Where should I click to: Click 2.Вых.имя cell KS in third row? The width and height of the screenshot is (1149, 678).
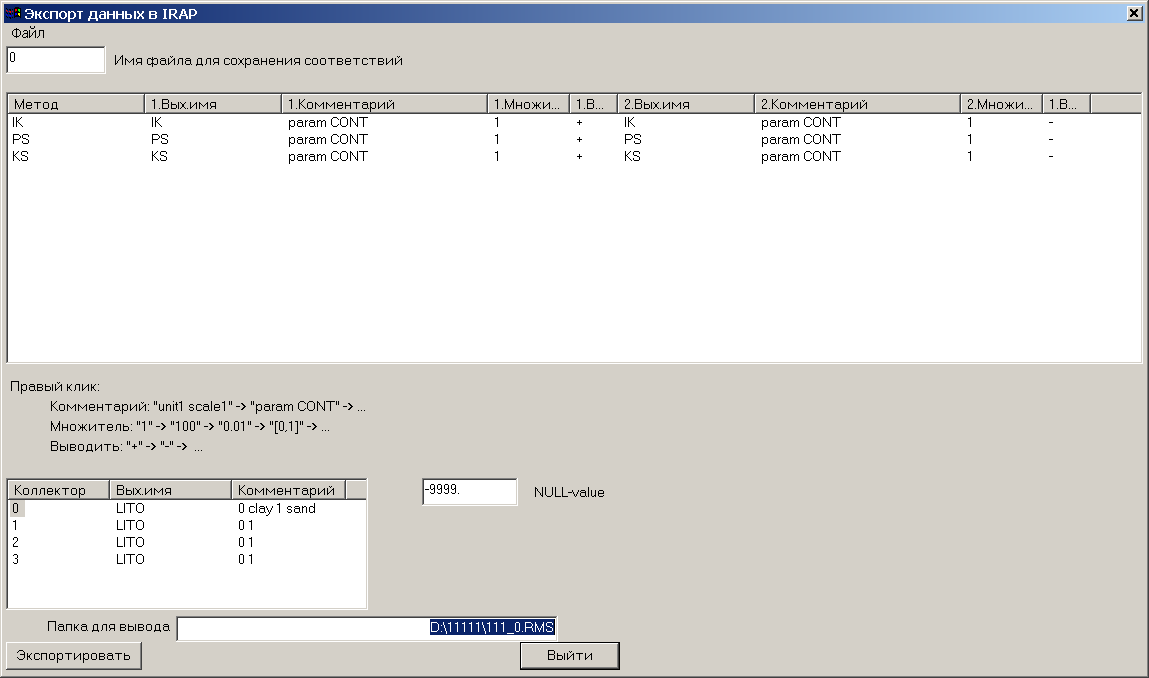pos(632,156)
